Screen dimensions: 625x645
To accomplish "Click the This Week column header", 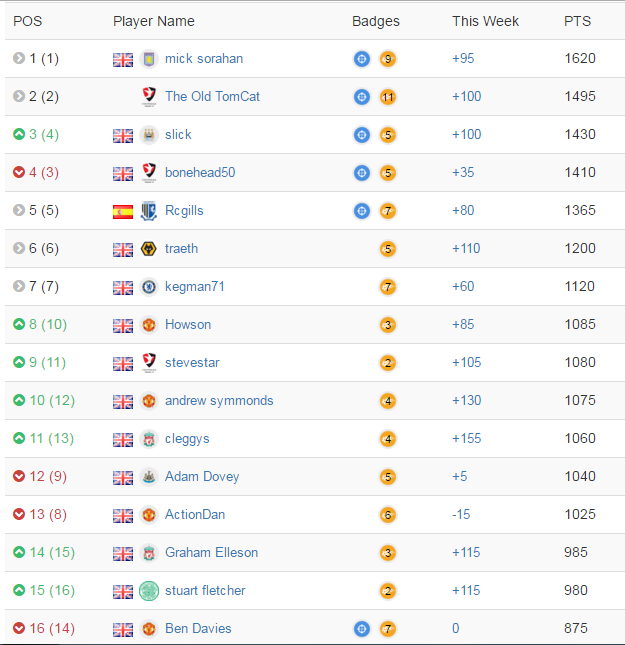I will [485, 21].
